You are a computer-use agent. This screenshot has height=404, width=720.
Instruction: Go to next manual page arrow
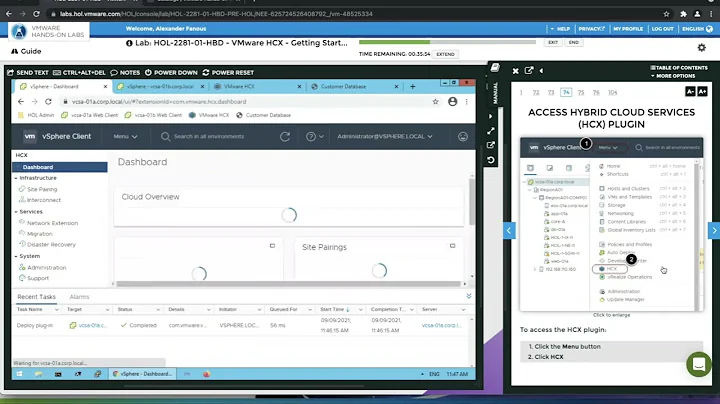[714, 230]
